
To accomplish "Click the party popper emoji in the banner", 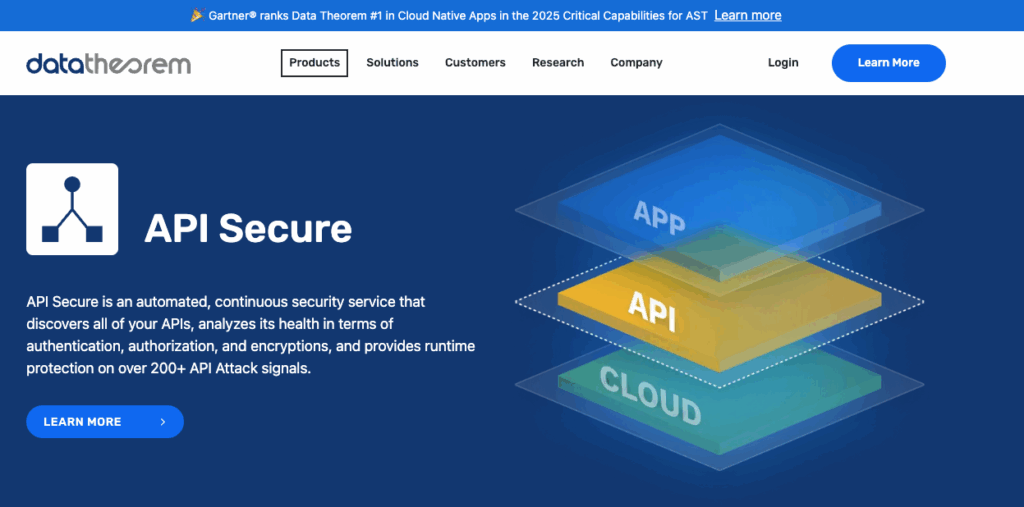I will 196,15.
